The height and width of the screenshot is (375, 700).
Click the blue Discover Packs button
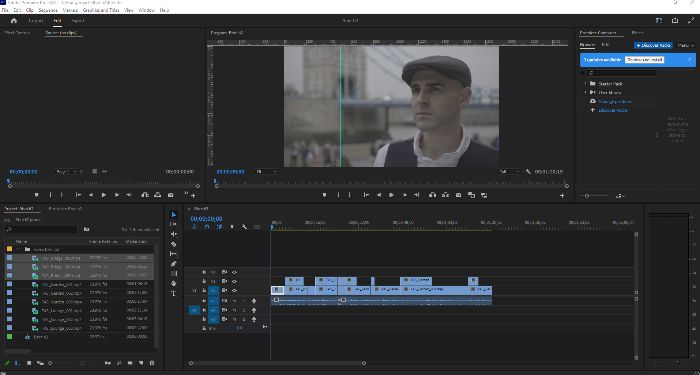coord(653,45)
